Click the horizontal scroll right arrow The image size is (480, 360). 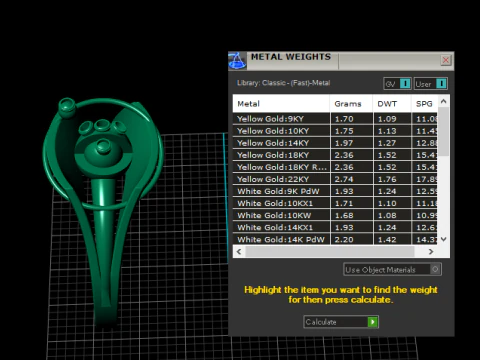click(431, 252)
